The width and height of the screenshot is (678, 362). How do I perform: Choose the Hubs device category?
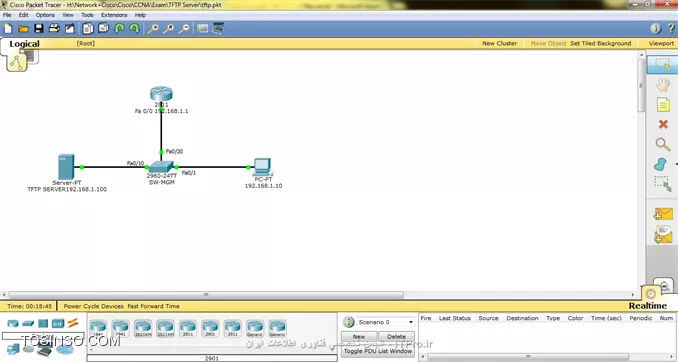[x=43, y=323]
